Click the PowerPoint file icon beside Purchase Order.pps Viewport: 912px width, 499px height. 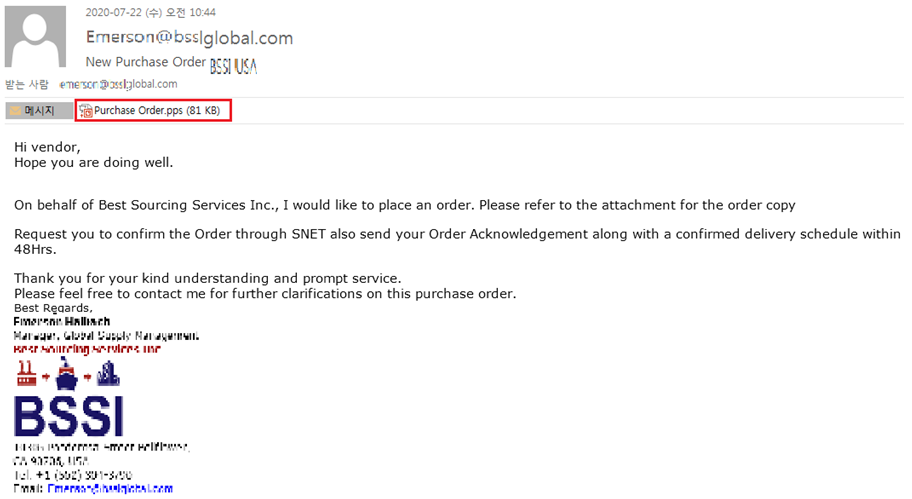pyautogui.click(x=86, y=111)
